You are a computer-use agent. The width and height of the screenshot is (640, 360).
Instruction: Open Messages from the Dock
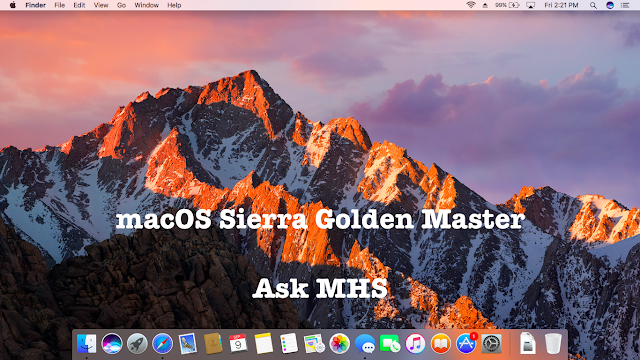pyautogui.click(x=365, y=343)
